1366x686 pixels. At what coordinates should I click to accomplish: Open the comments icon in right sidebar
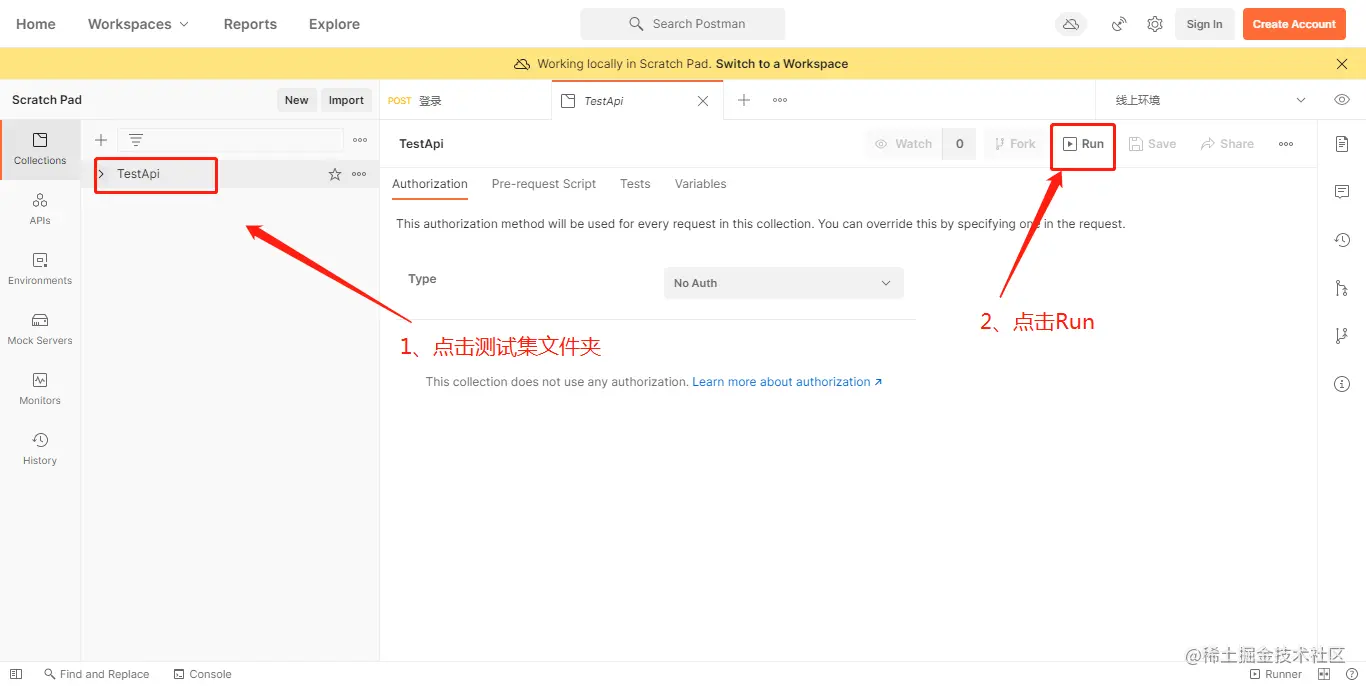pos(1342,192)
